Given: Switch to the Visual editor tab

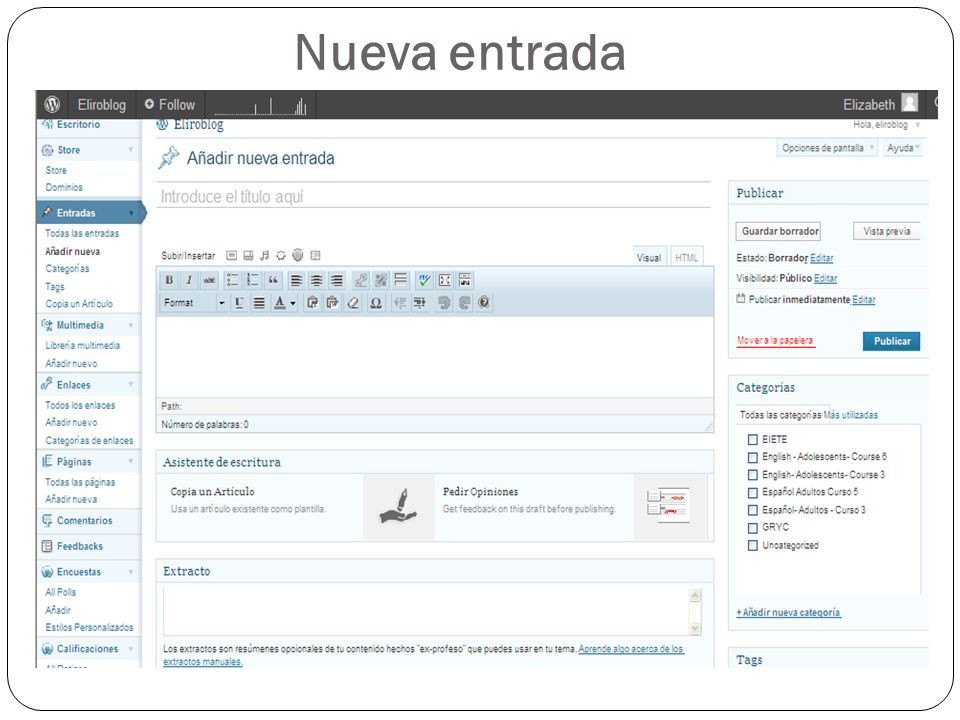Looking at the screenshot, I should click(x=649, y=258).
